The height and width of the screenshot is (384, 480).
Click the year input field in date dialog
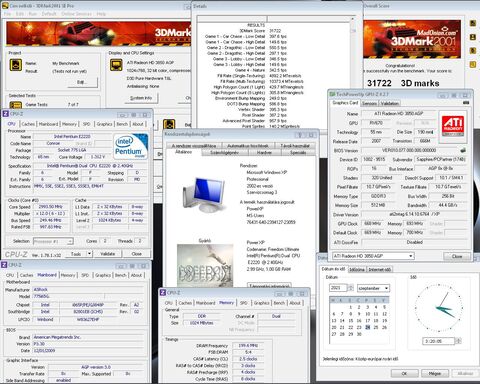click(x=338, y=288)
